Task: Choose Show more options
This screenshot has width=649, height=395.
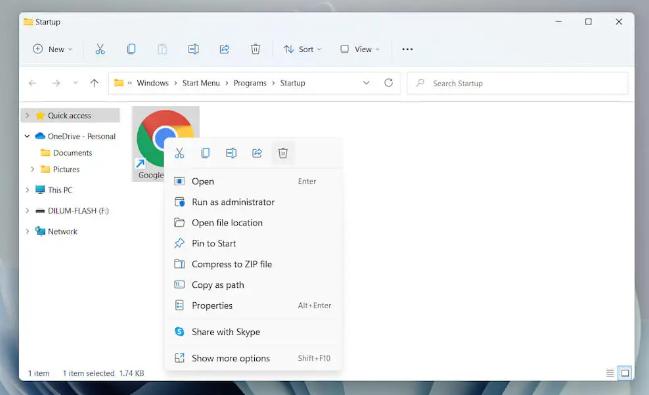Action: click(x=253, y=358)
